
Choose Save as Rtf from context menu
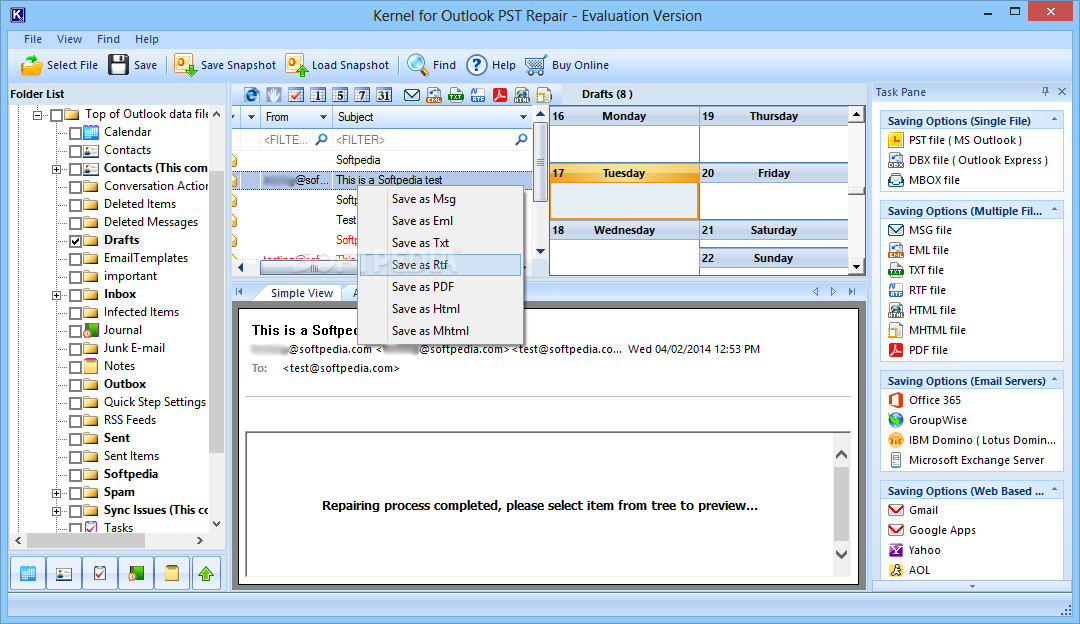pos(440,265)
